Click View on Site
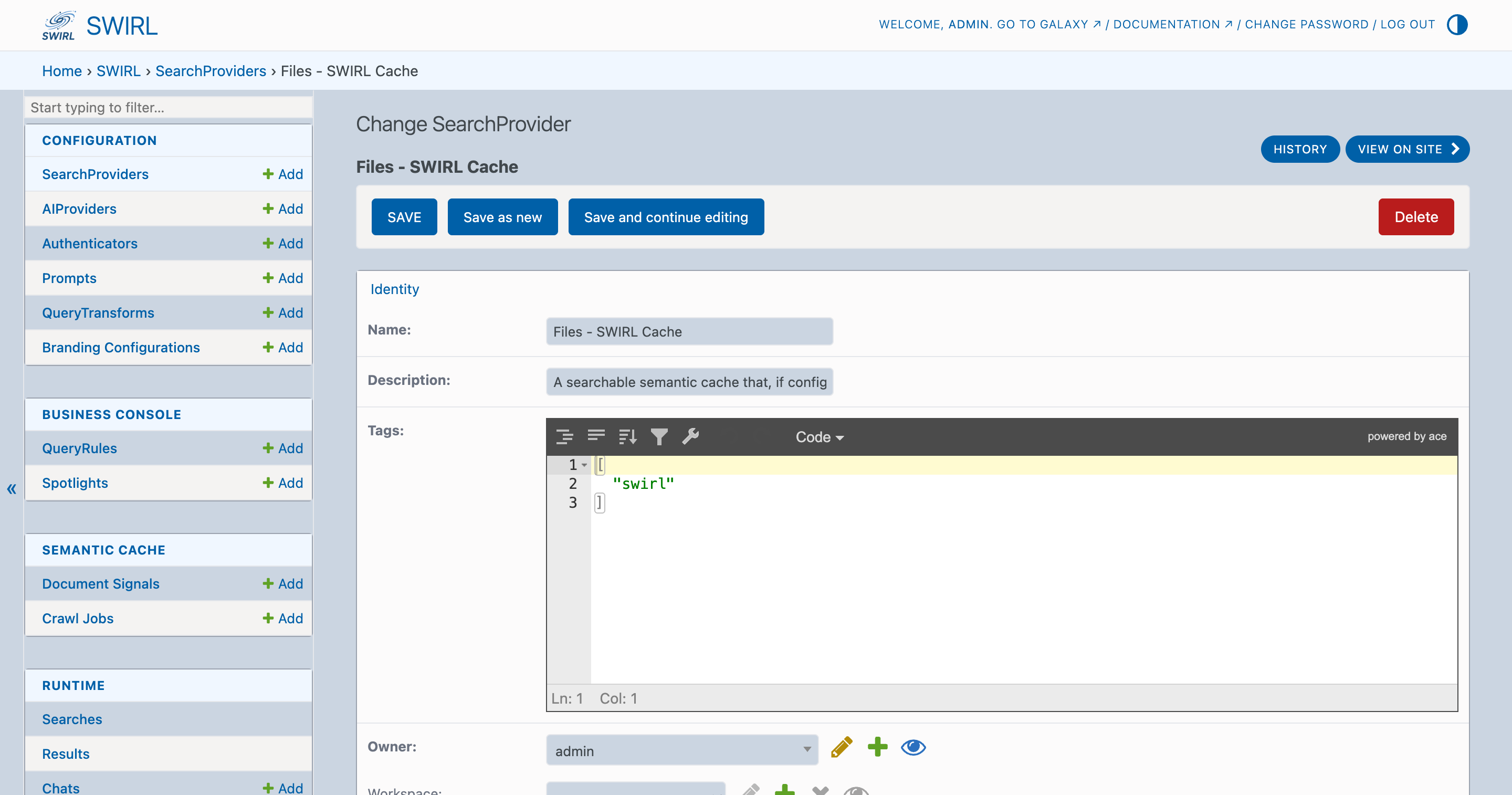Viewport: 1512px width, 795px height. click(x=1407, y=149)
